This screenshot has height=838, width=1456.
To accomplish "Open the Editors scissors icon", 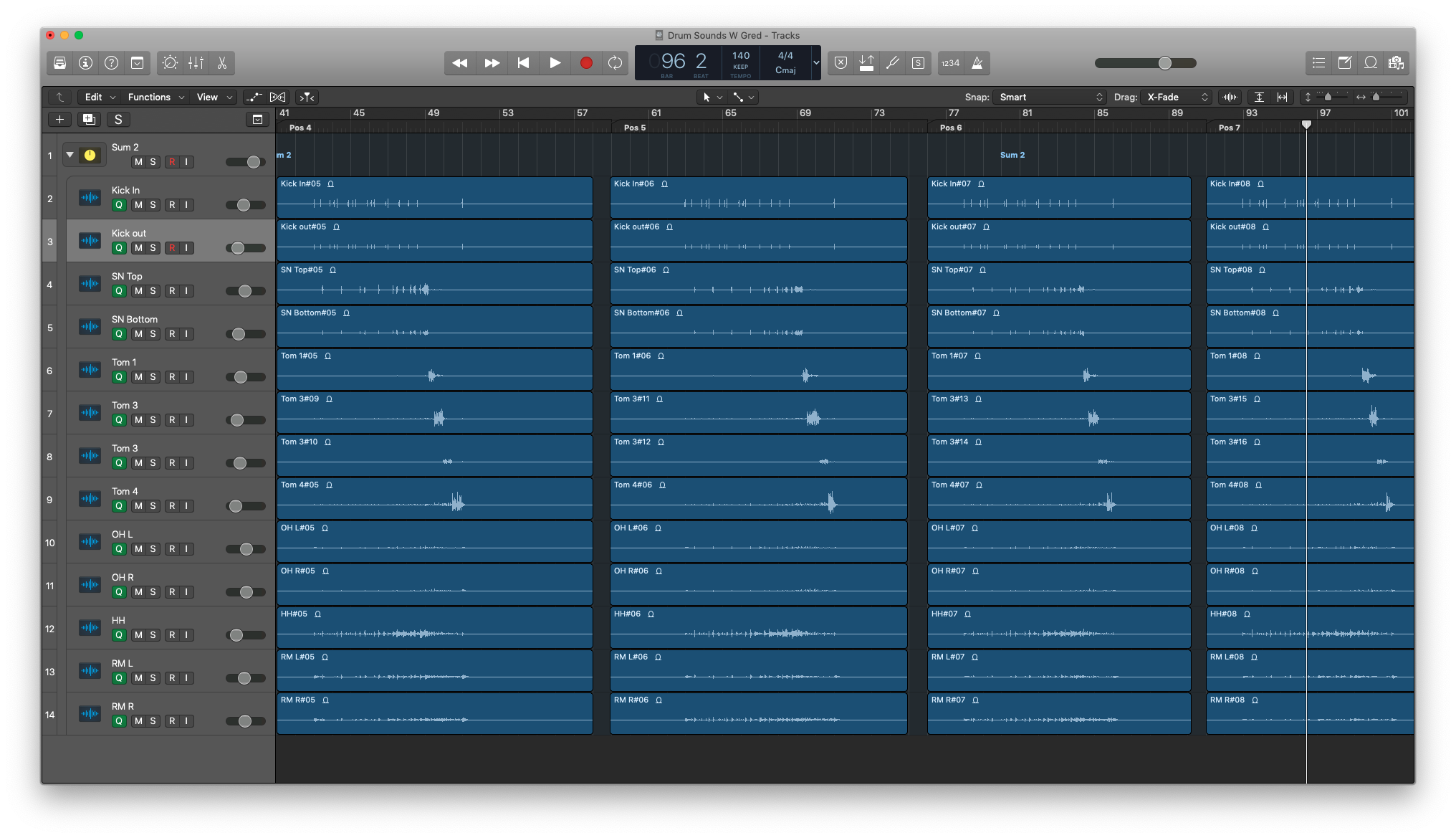I will point(222,63).
